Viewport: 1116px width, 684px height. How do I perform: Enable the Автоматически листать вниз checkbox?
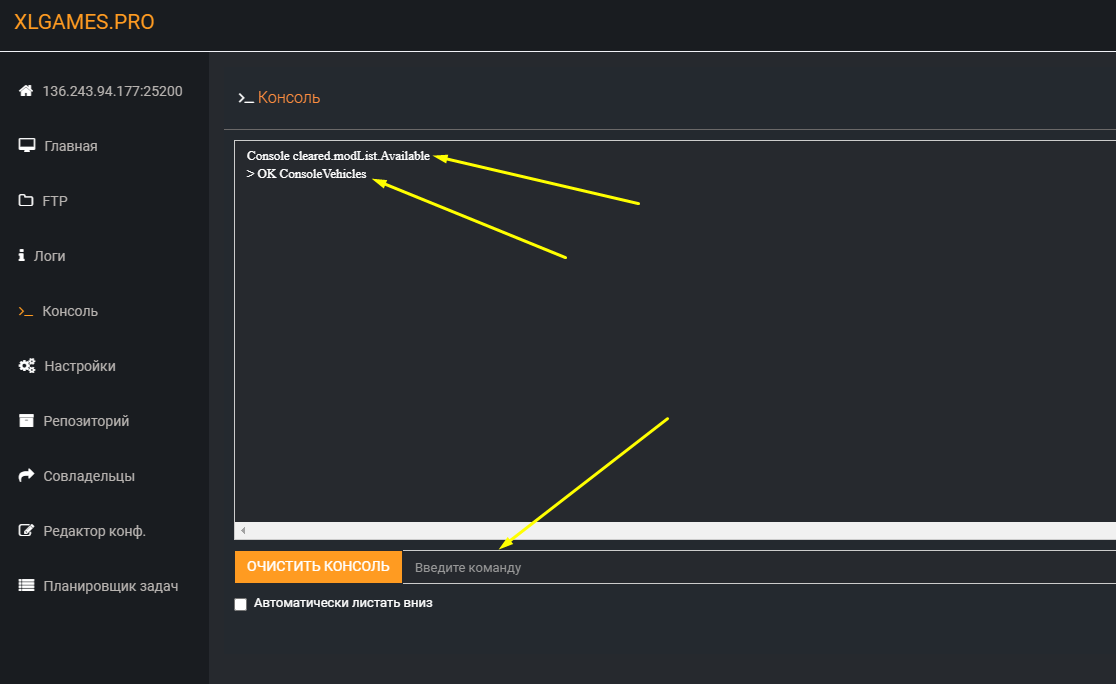pos(240,604)
